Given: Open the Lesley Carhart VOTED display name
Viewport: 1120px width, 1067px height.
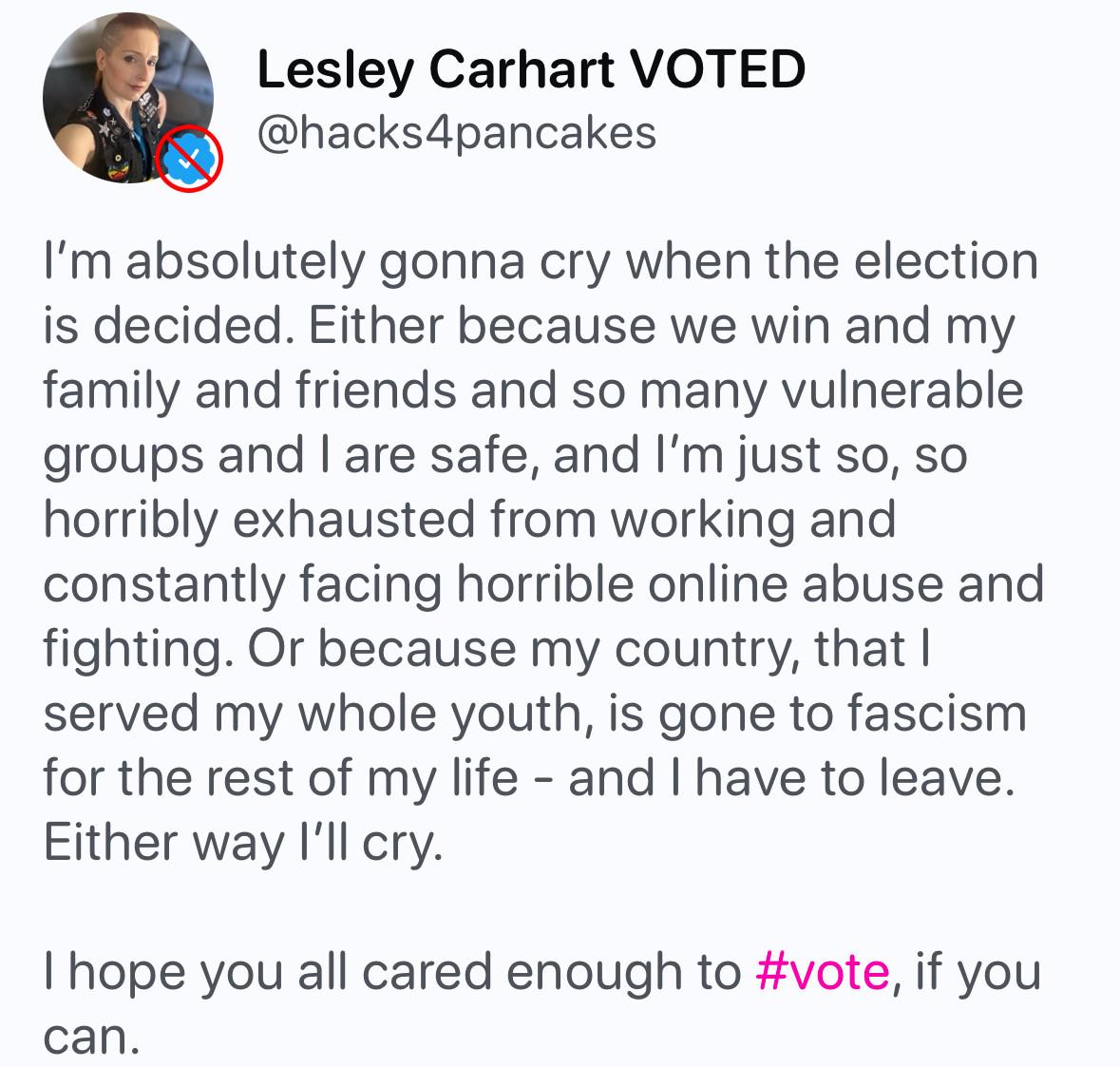Looking at the screenshot, I should (531, 69).
